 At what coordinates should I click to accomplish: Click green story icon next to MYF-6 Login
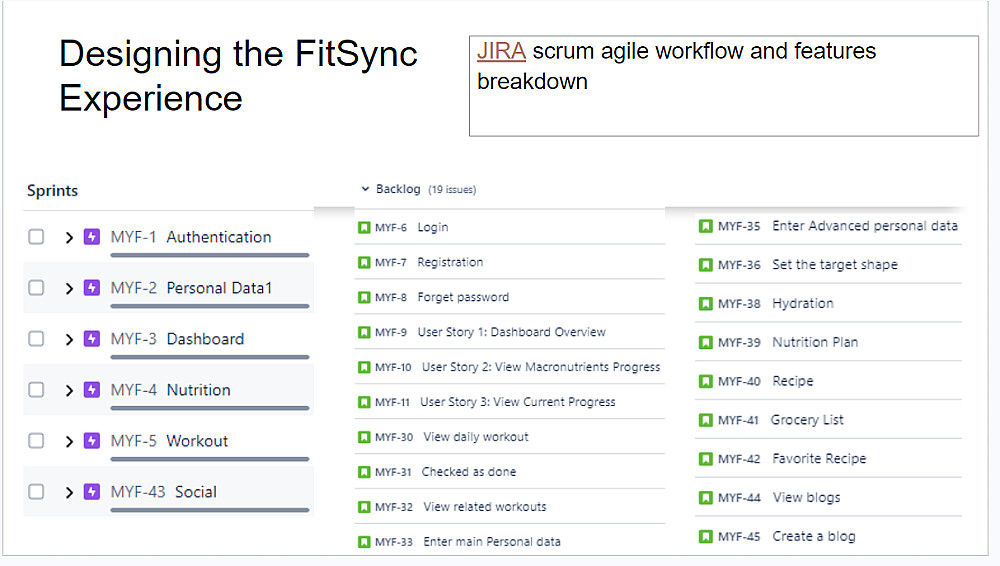click(364, 227)
